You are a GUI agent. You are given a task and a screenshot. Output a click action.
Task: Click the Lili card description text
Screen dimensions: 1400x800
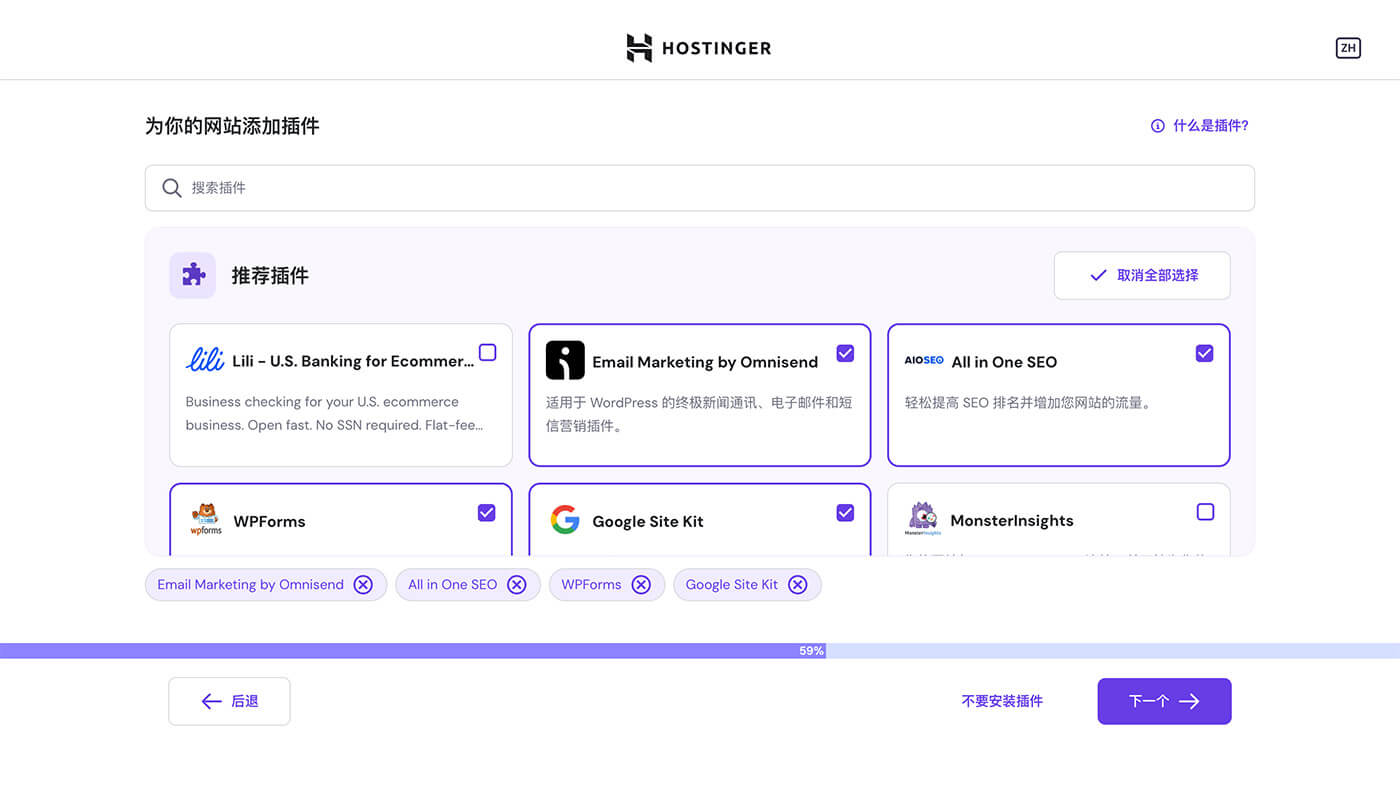(x=335, y=413)
